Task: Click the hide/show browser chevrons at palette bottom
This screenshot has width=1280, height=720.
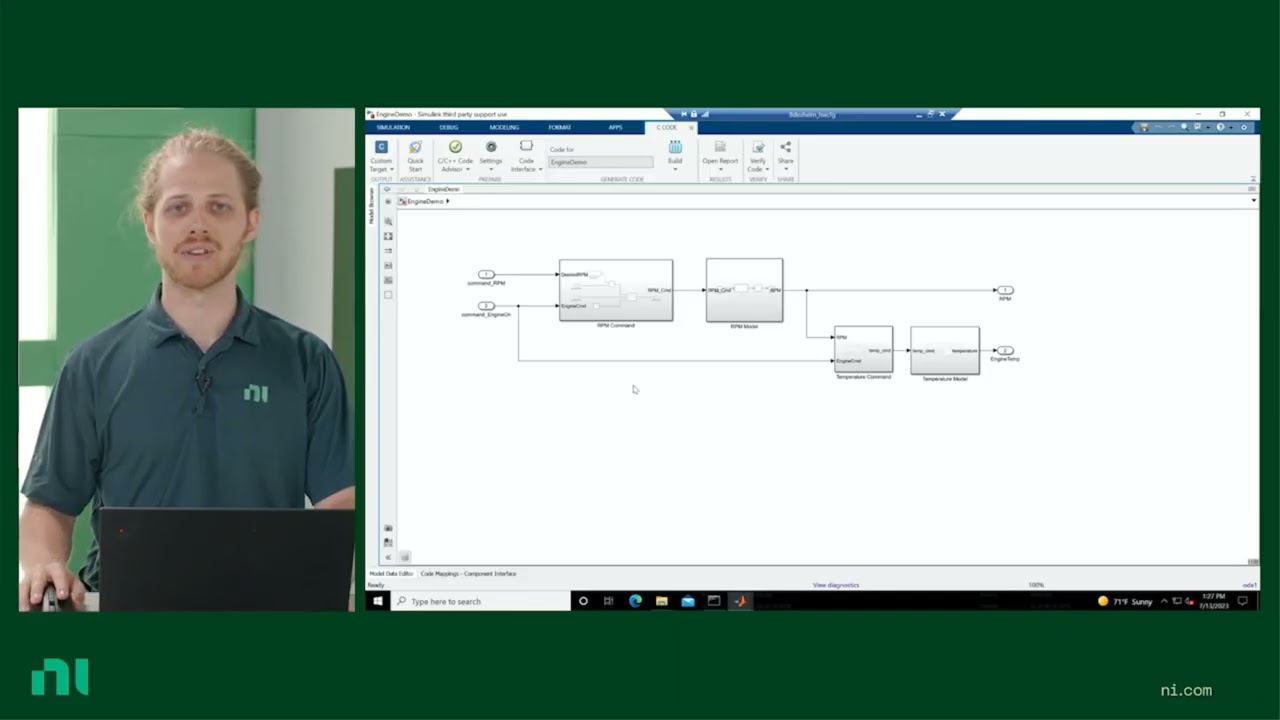Action: pos(388,557)
